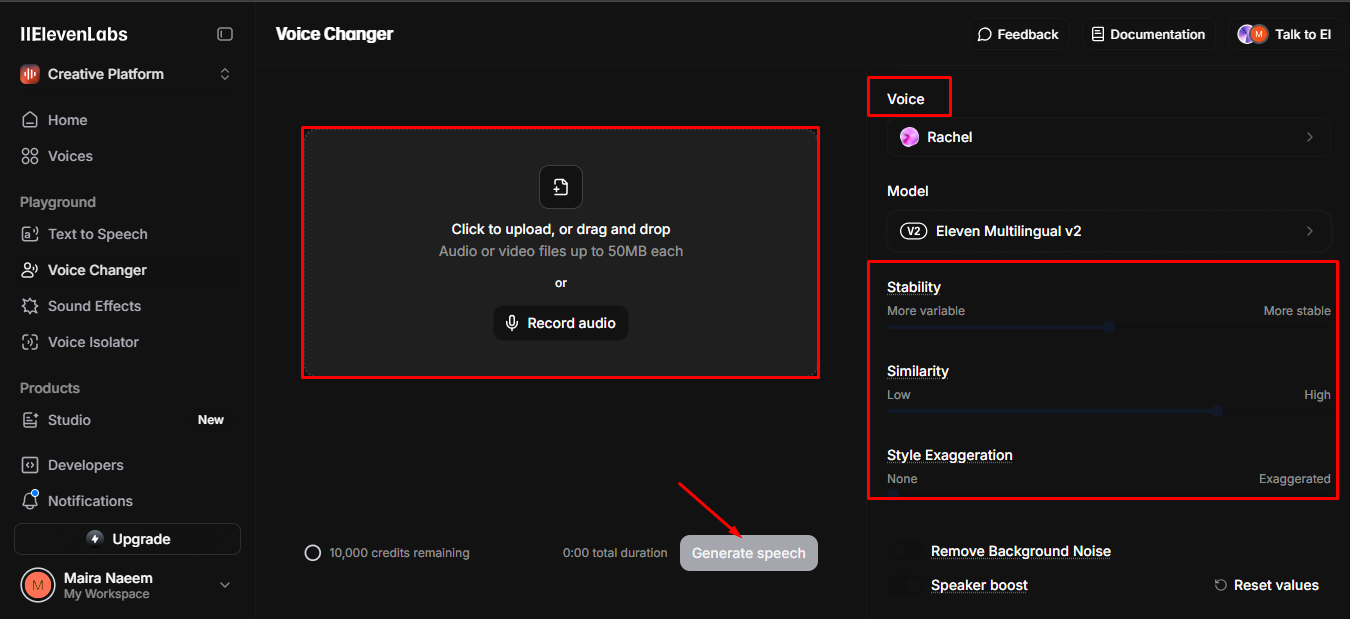Turn on Speaker boost
The width and height of the screenshot is (1350, 619).
click(x=903, y=585)
